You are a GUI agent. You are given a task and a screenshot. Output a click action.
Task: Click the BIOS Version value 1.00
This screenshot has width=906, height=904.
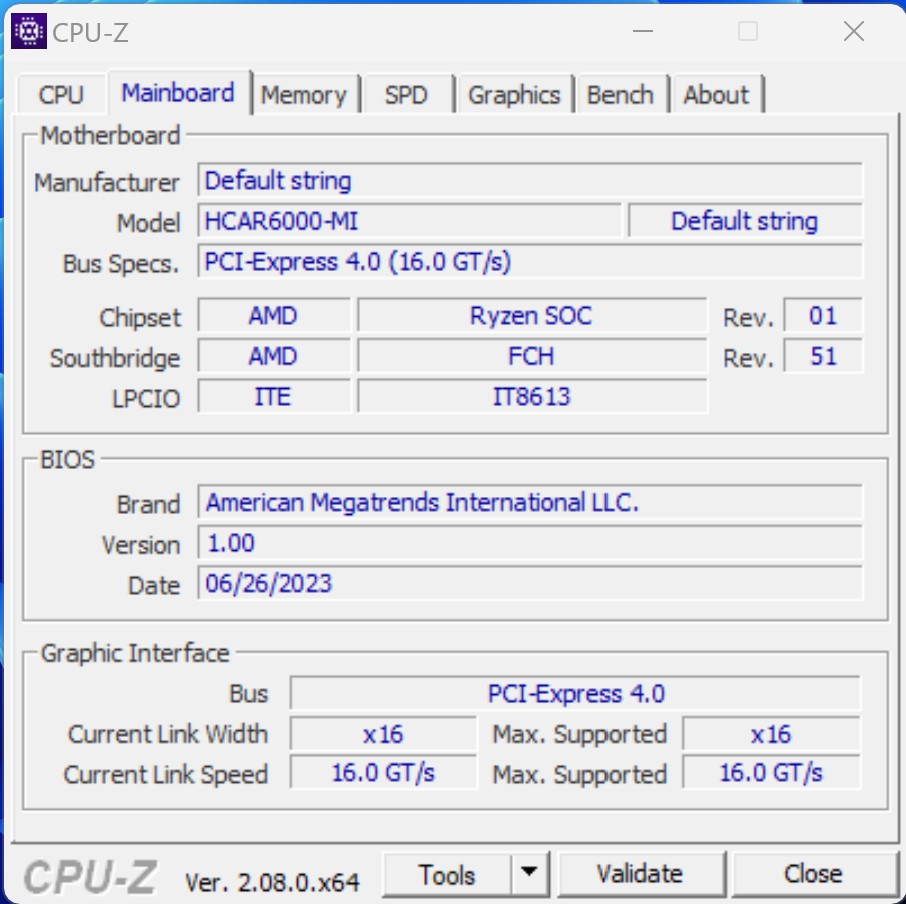click(x=530, y=542)
